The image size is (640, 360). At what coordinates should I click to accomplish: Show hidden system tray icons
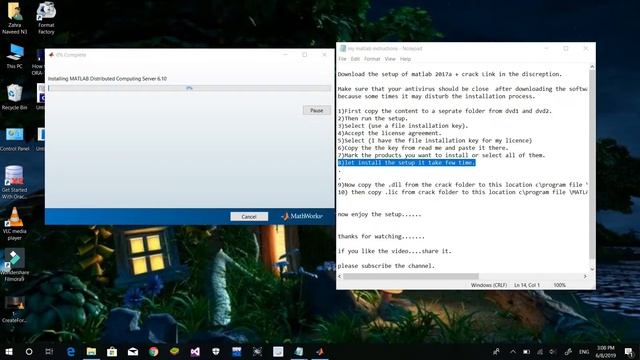click(x=513, y=351)
